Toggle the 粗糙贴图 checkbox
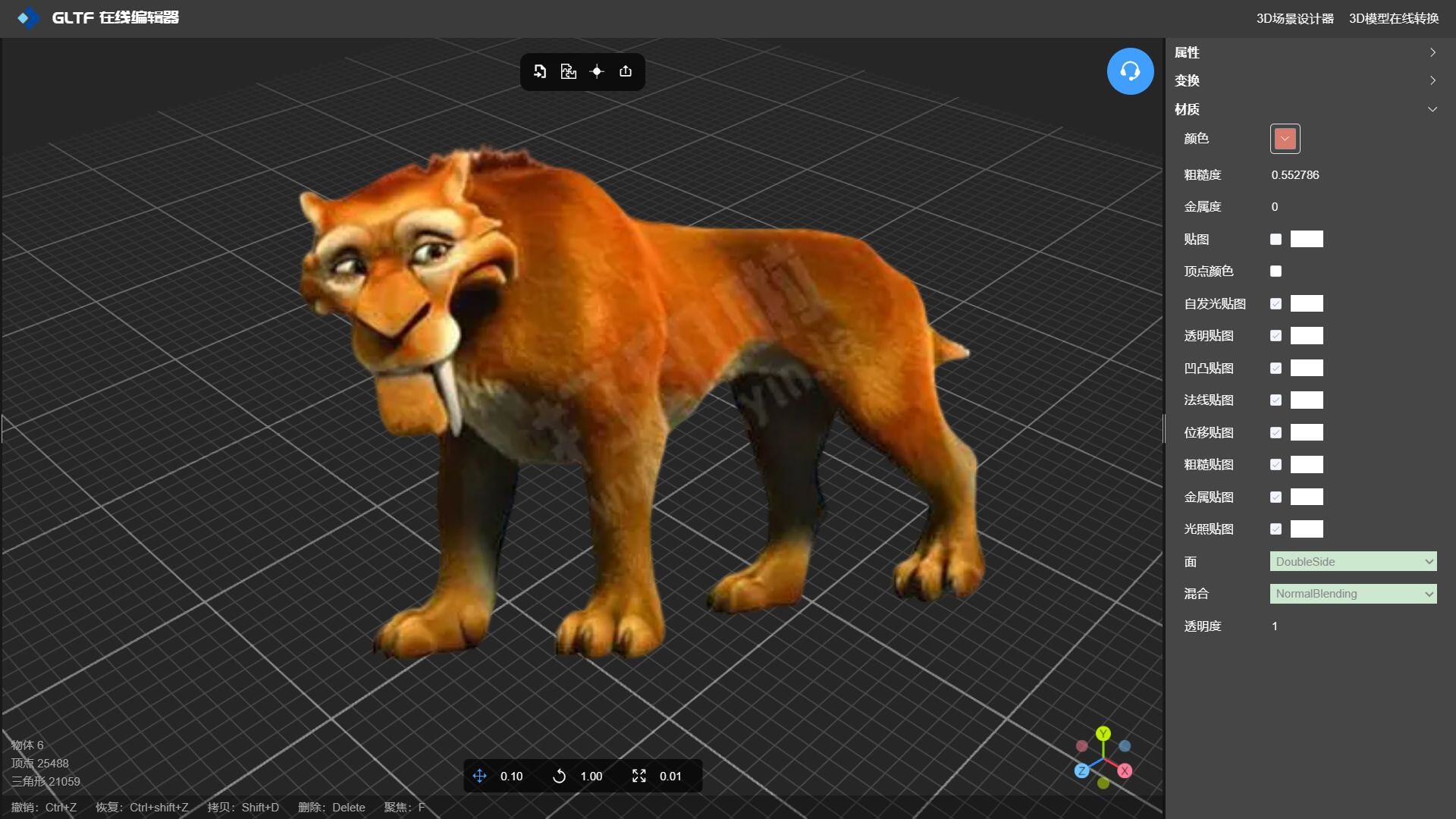This screenshot has height=819, width=1456. (x=1276, y=464)
